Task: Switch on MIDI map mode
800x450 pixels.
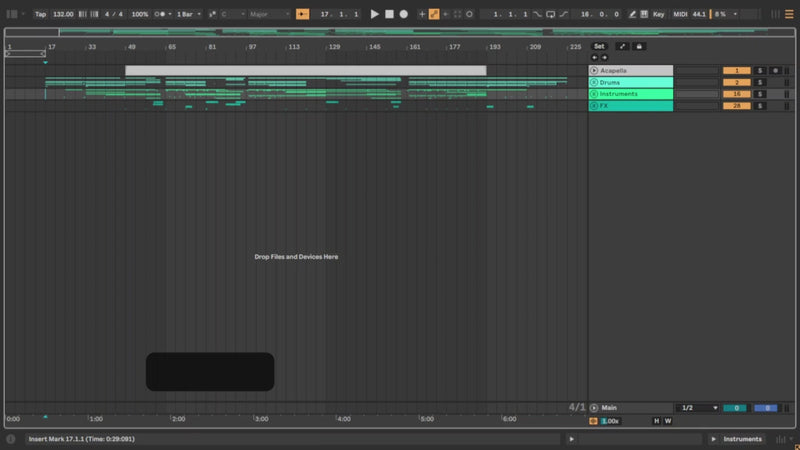Action: point(682,14)
